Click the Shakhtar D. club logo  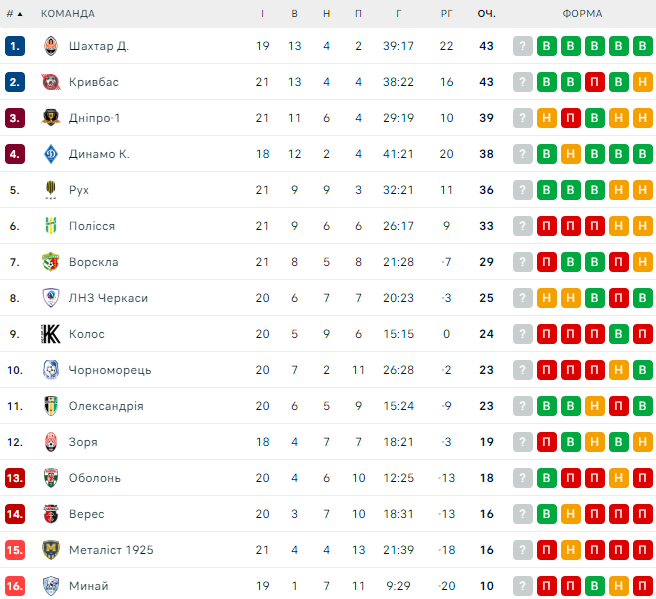coord(51,46)
